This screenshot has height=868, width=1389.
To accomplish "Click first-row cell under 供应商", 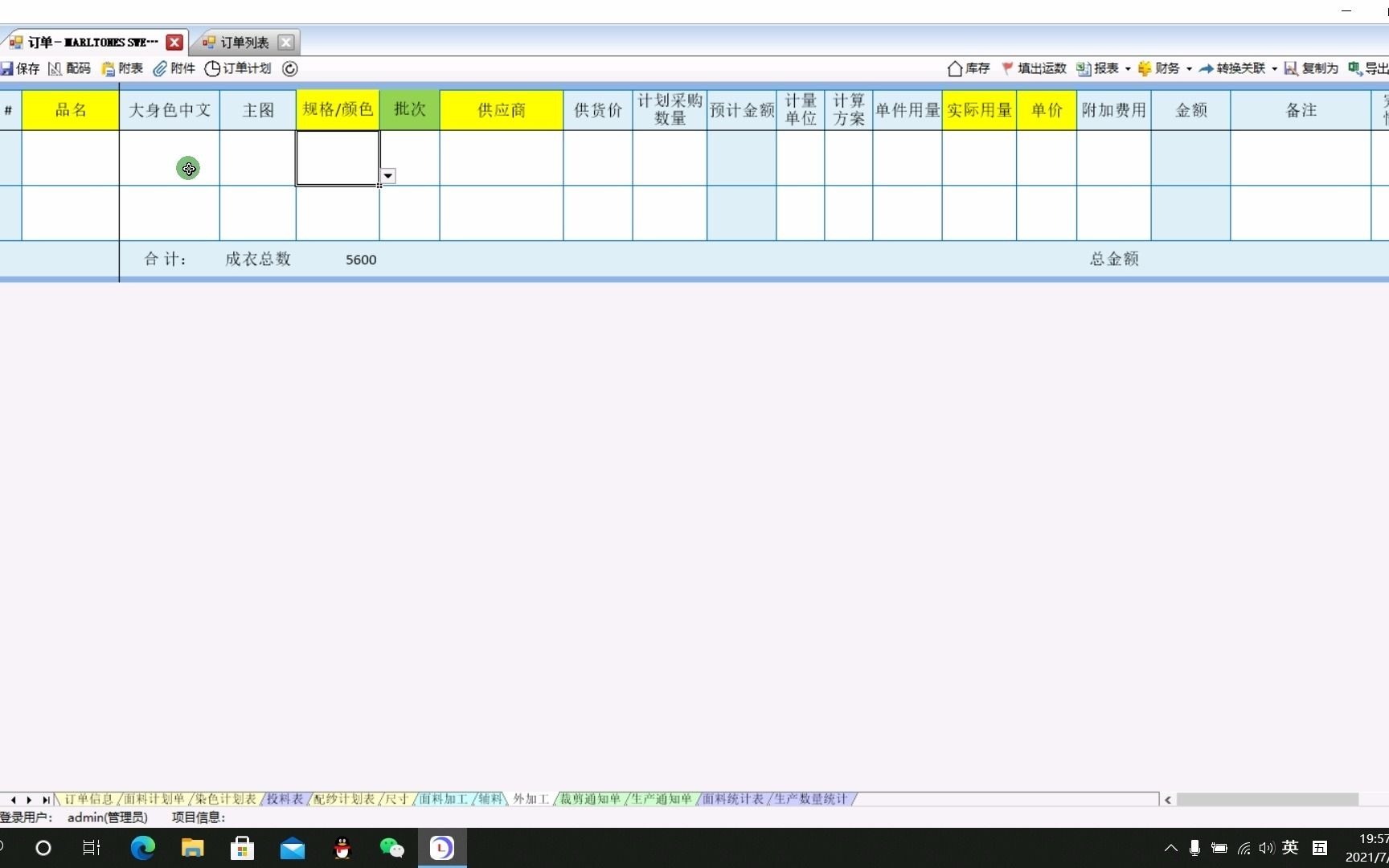I will pyautogui.click(x=502, y=158).
